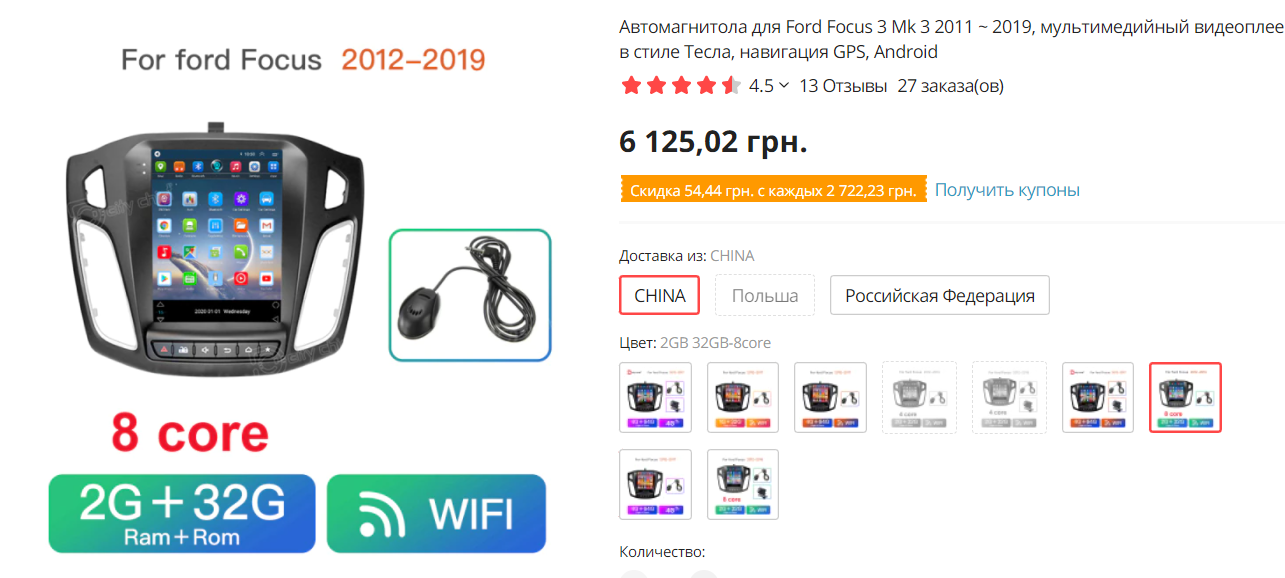Open the 13 Отзывы reviews link
1285x578 pixels.
[x=843, y=86]
